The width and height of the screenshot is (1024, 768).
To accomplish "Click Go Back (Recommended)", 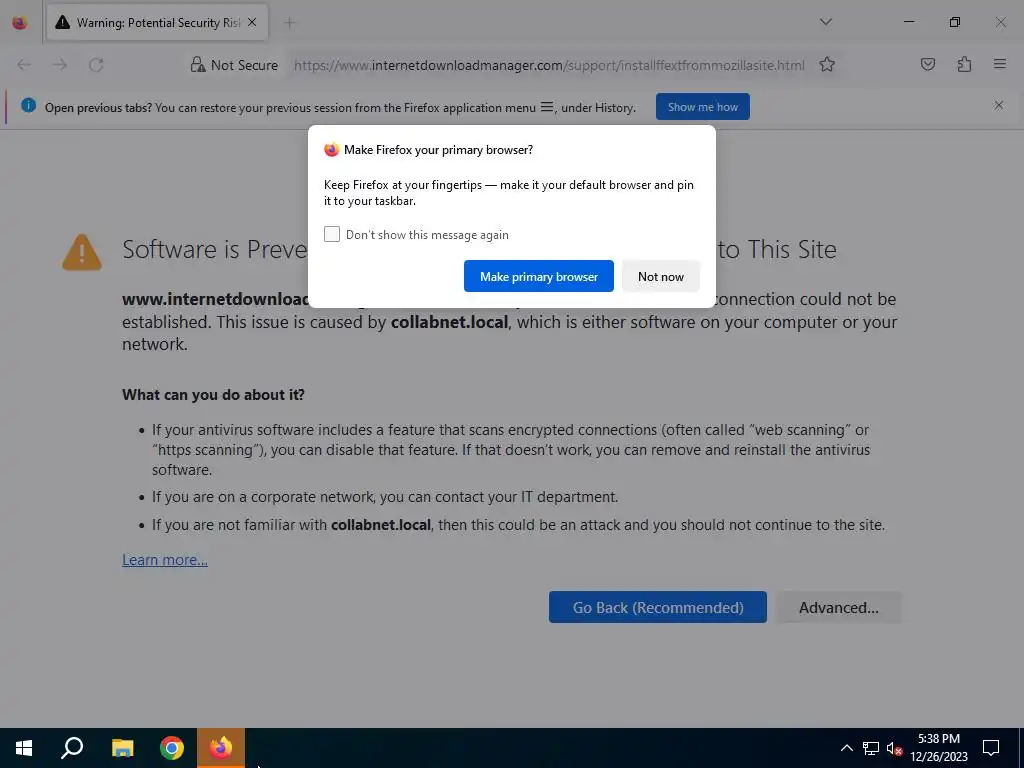I will click(658, 607).
